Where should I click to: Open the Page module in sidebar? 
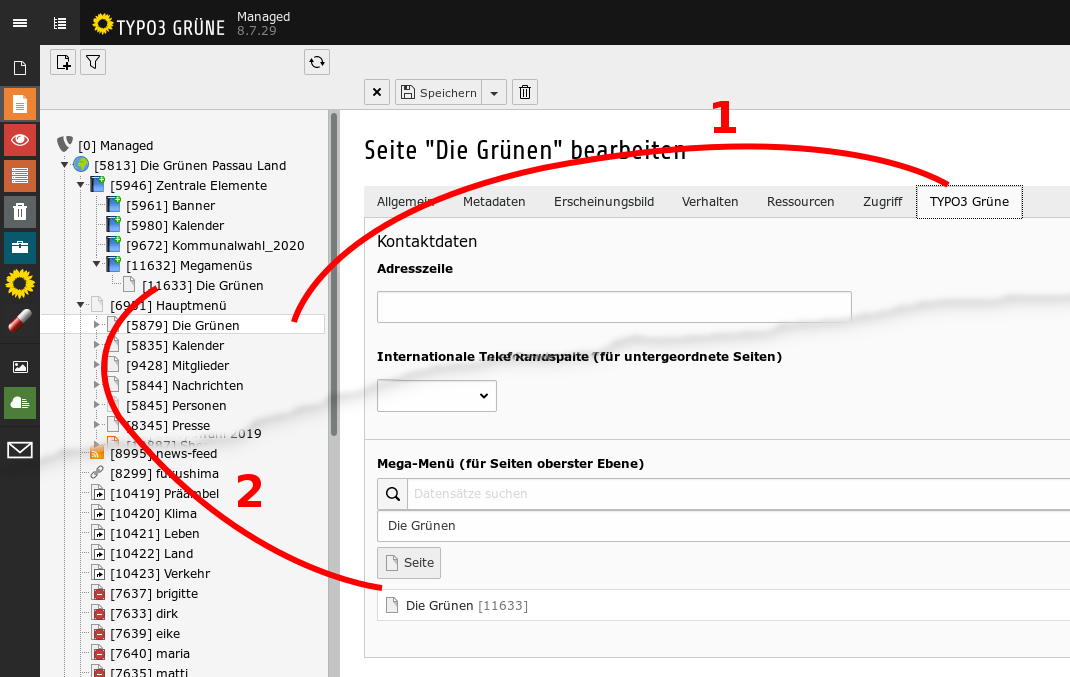[x=20, y=68]
